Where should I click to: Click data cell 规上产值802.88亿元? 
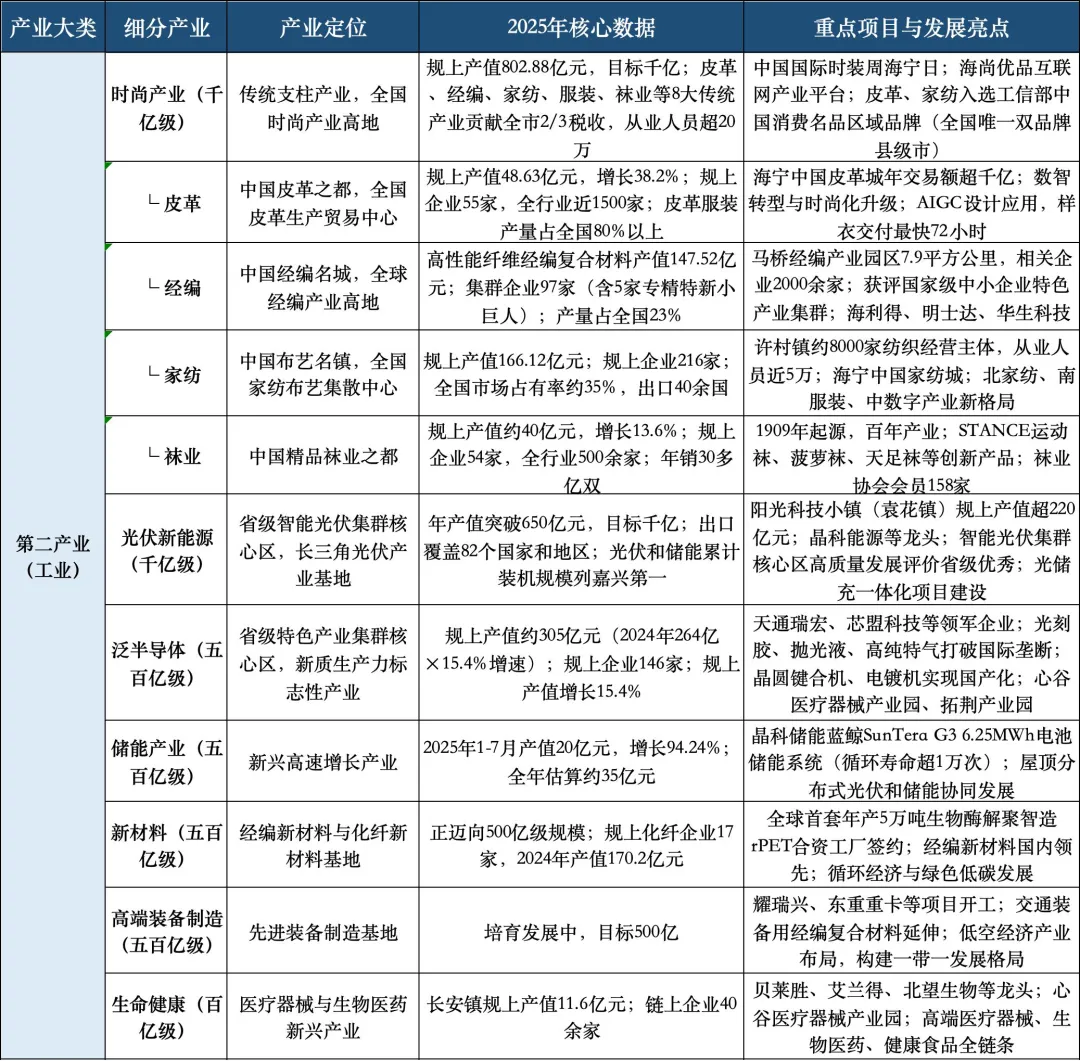581,107
